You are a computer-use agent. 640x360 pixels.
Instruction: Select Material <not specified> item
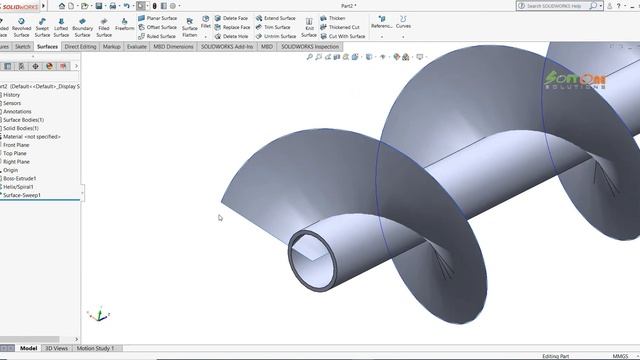pyautogui.click(x=31, y=137)
